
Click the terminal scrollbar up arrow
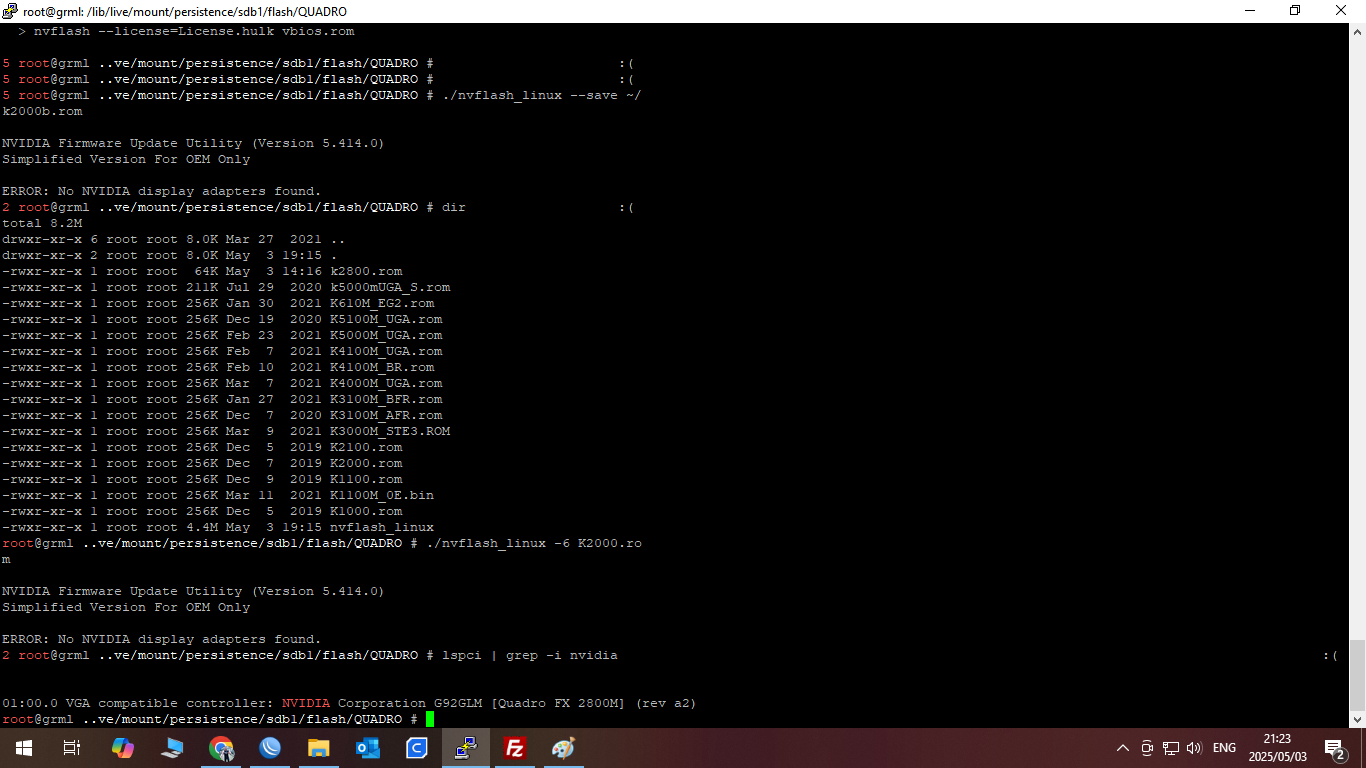click(x=1357, y=31)
